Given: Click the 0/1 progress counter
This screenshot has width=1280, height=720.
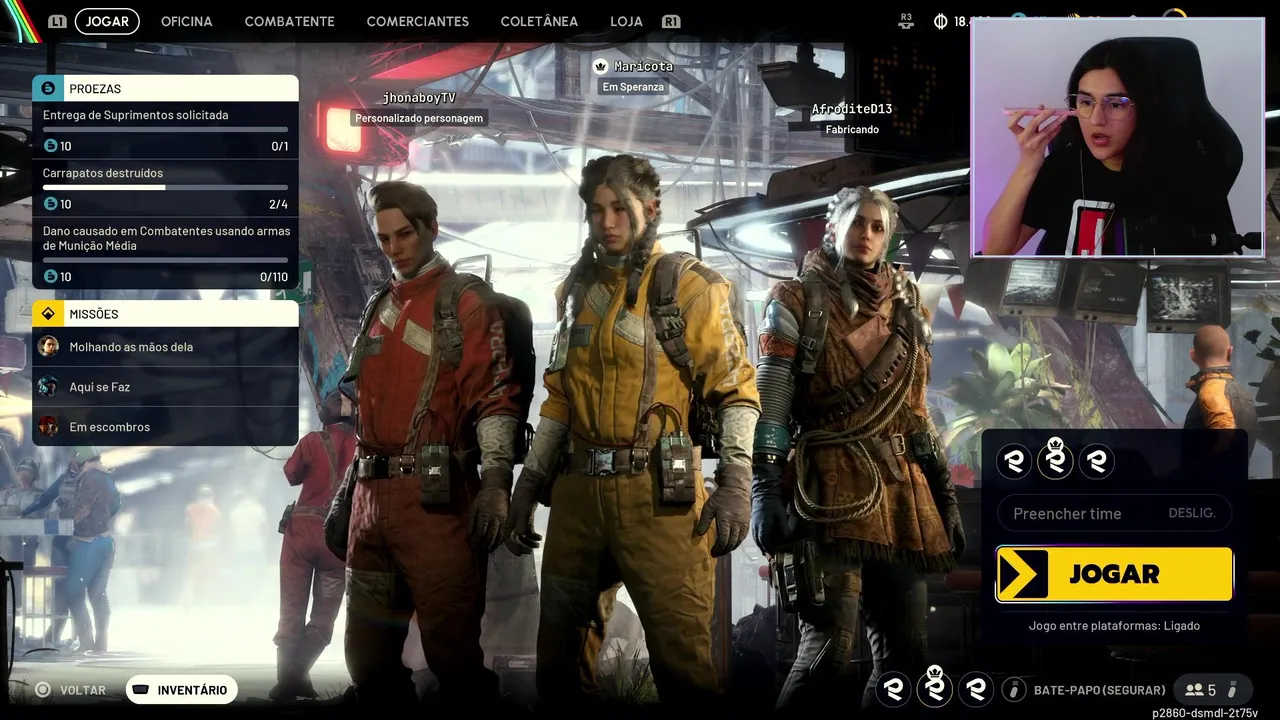Looking at the screenshot, I should pos(280,146).
